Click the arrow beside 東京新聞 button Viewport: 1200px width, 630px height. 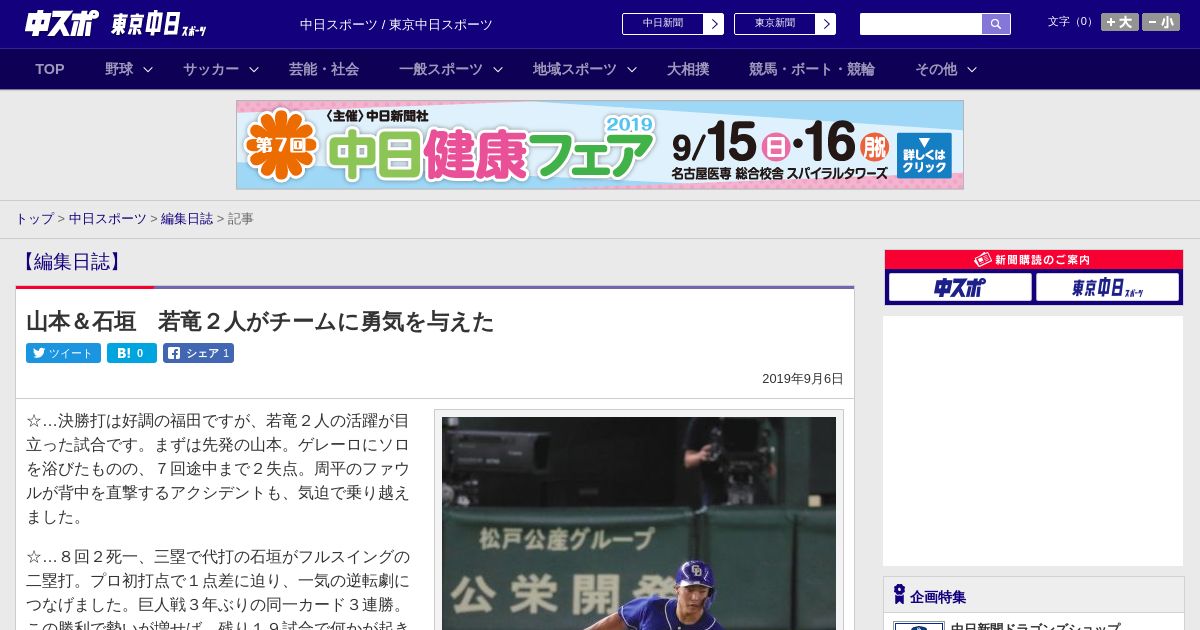(x=825, y=24)
